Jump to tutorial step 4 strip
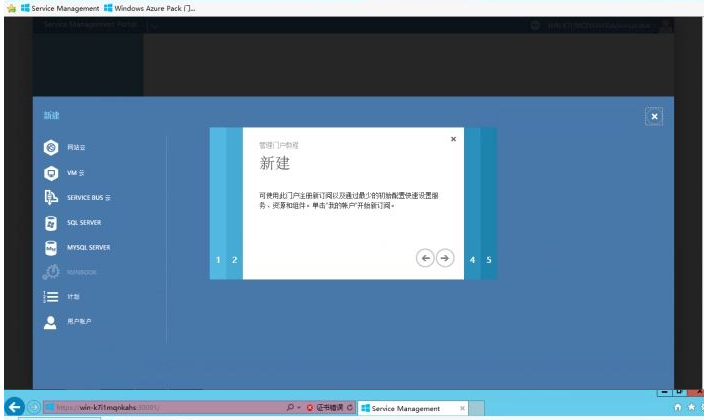Viewport: 707px width, 420px height. click(472, 203)
